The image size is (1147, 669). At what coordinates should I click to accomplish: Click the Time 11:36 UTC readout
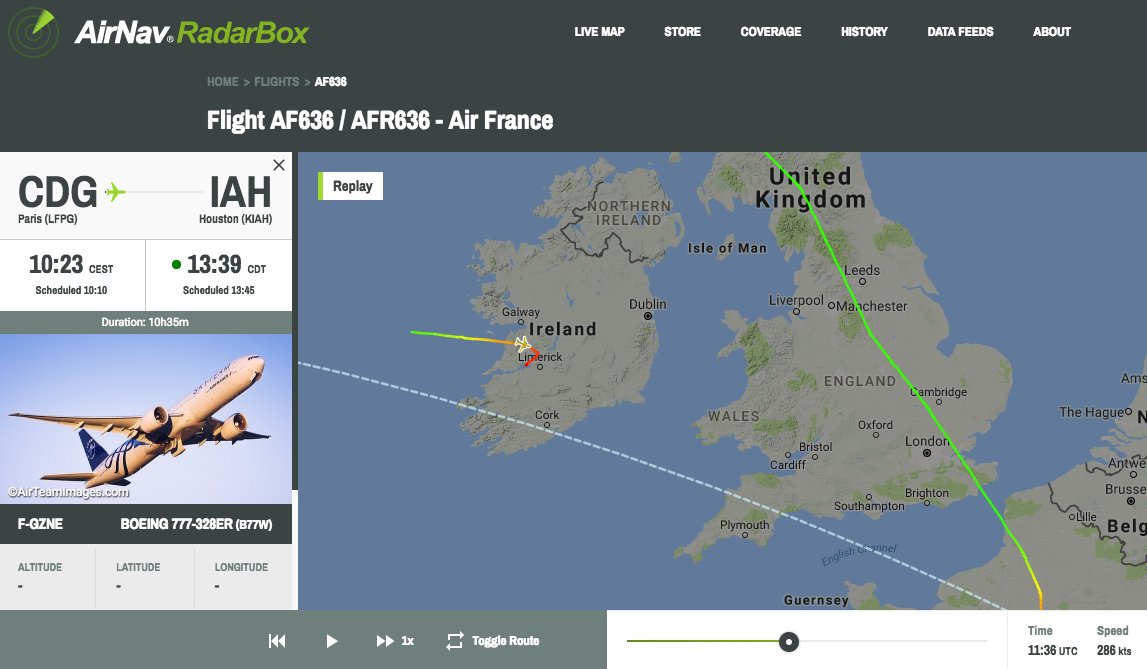click(x=1052, y=640)
